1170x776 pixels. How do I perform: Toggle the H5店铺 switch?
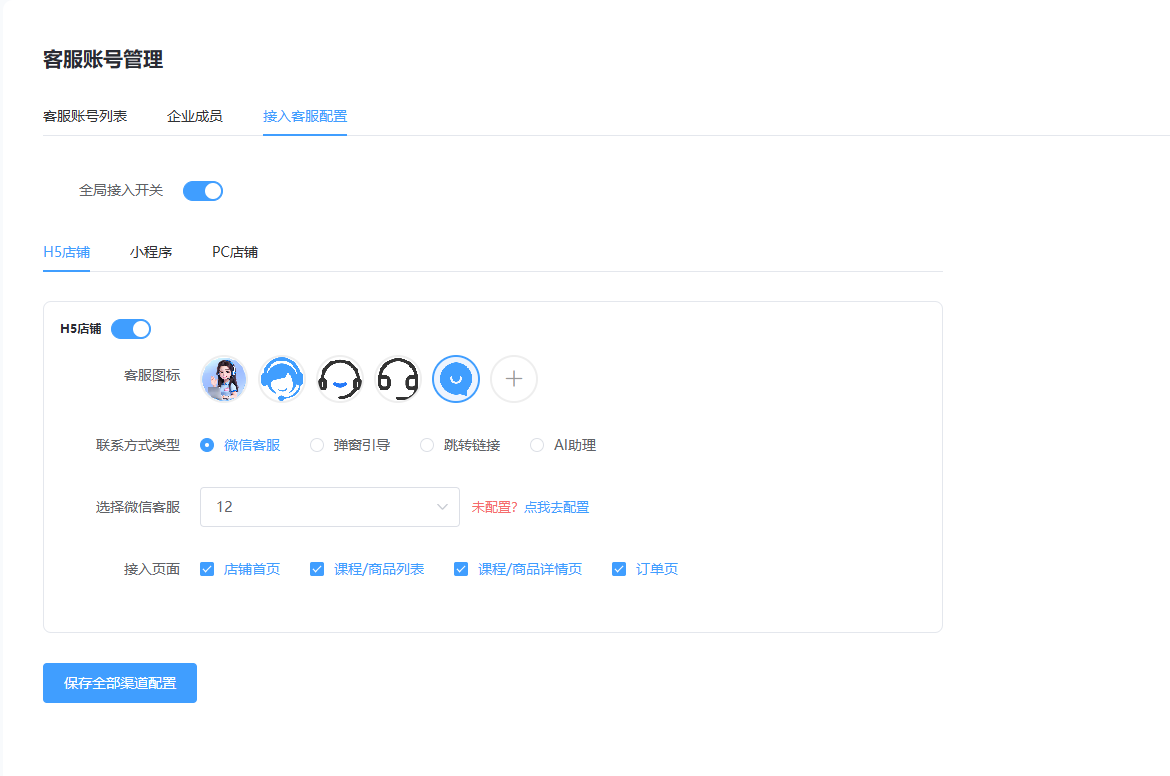[131, 329]
